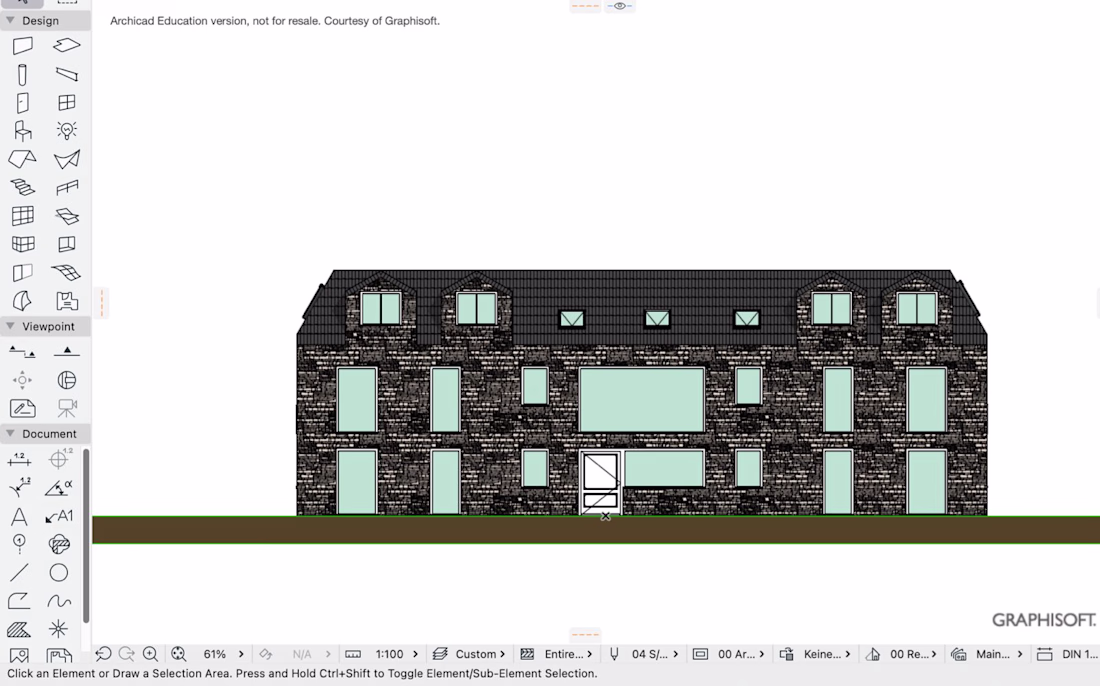Select the Column tool
Image resolution: width=1100 pixels, height=686 pixels.
click(22, 74)
